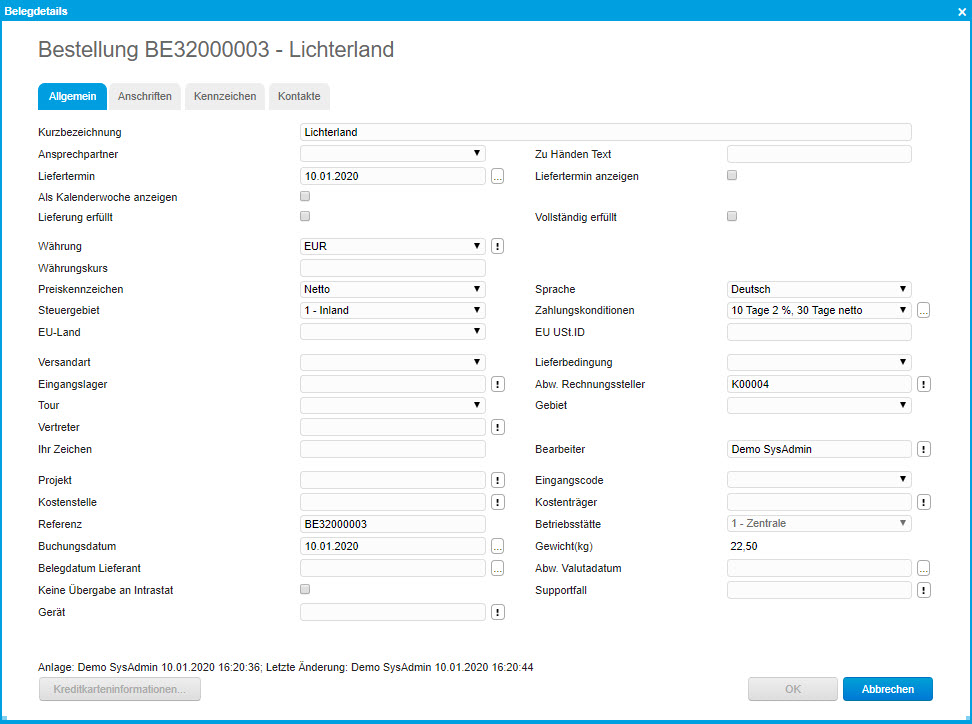Click the Projekt lookup icon
972x724 pixels.
[x=498, y=481]
